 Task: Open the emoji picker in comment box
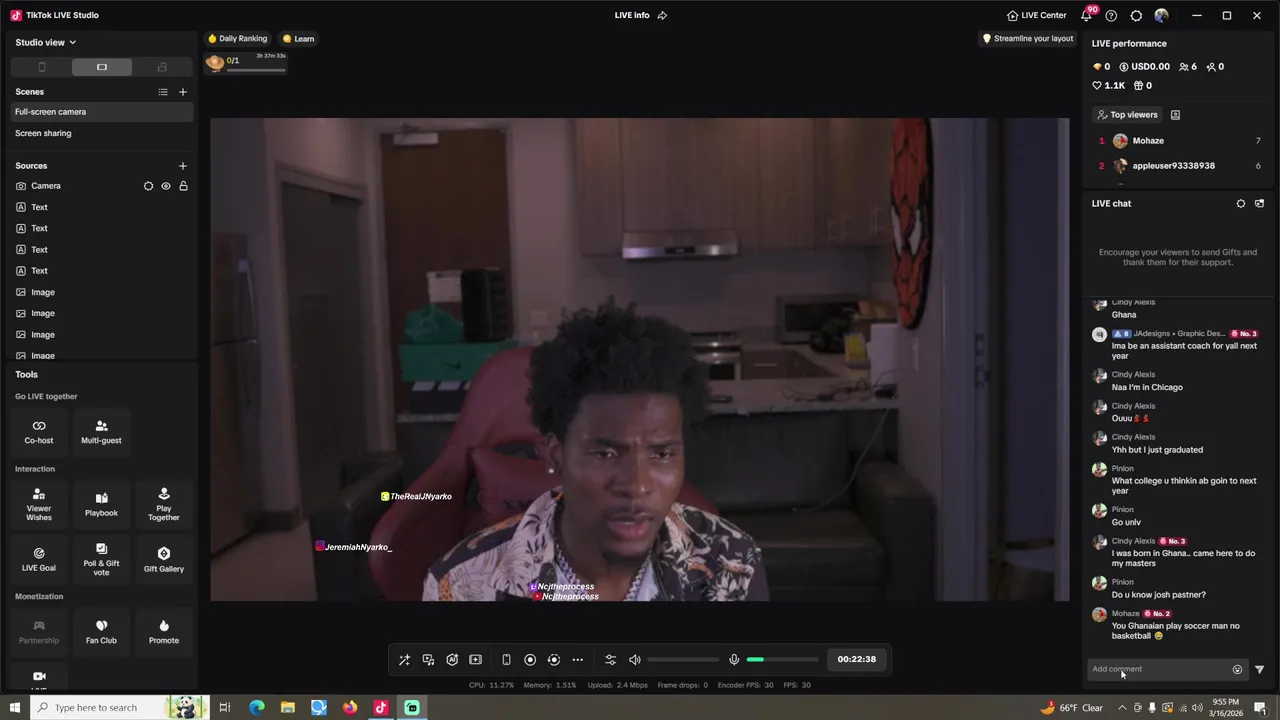[x=1237, y=670]
